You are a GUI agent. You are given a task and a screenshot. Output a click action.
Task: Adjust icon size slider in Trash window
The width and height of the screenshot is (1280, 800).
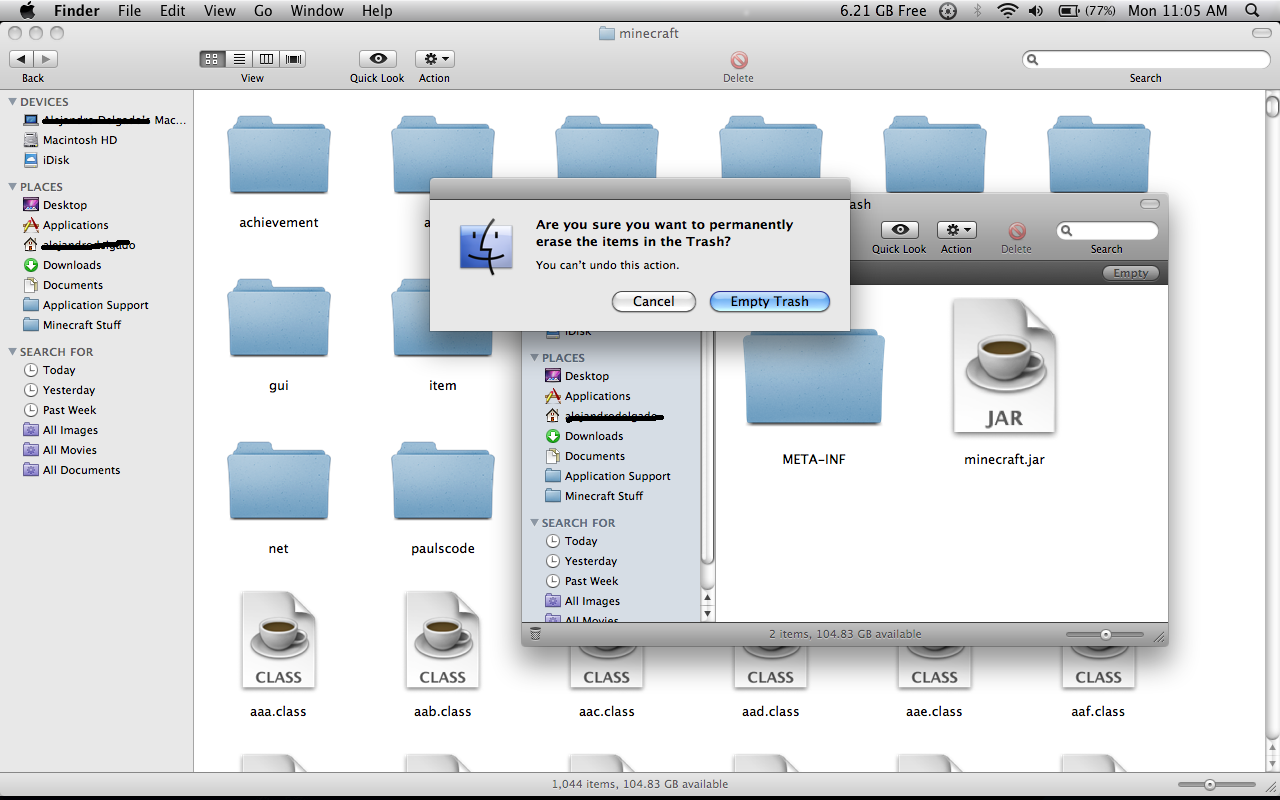[1105, 634]
